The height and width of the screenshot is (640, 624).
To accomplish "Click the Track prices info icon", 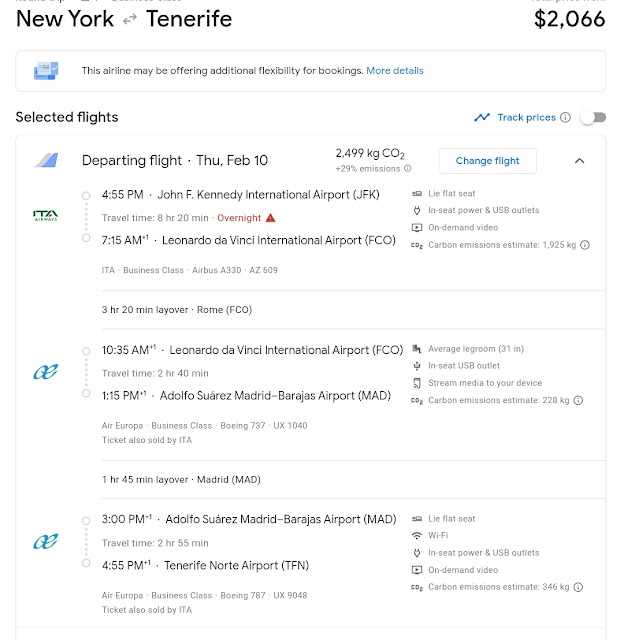I will tap(566, 117).
